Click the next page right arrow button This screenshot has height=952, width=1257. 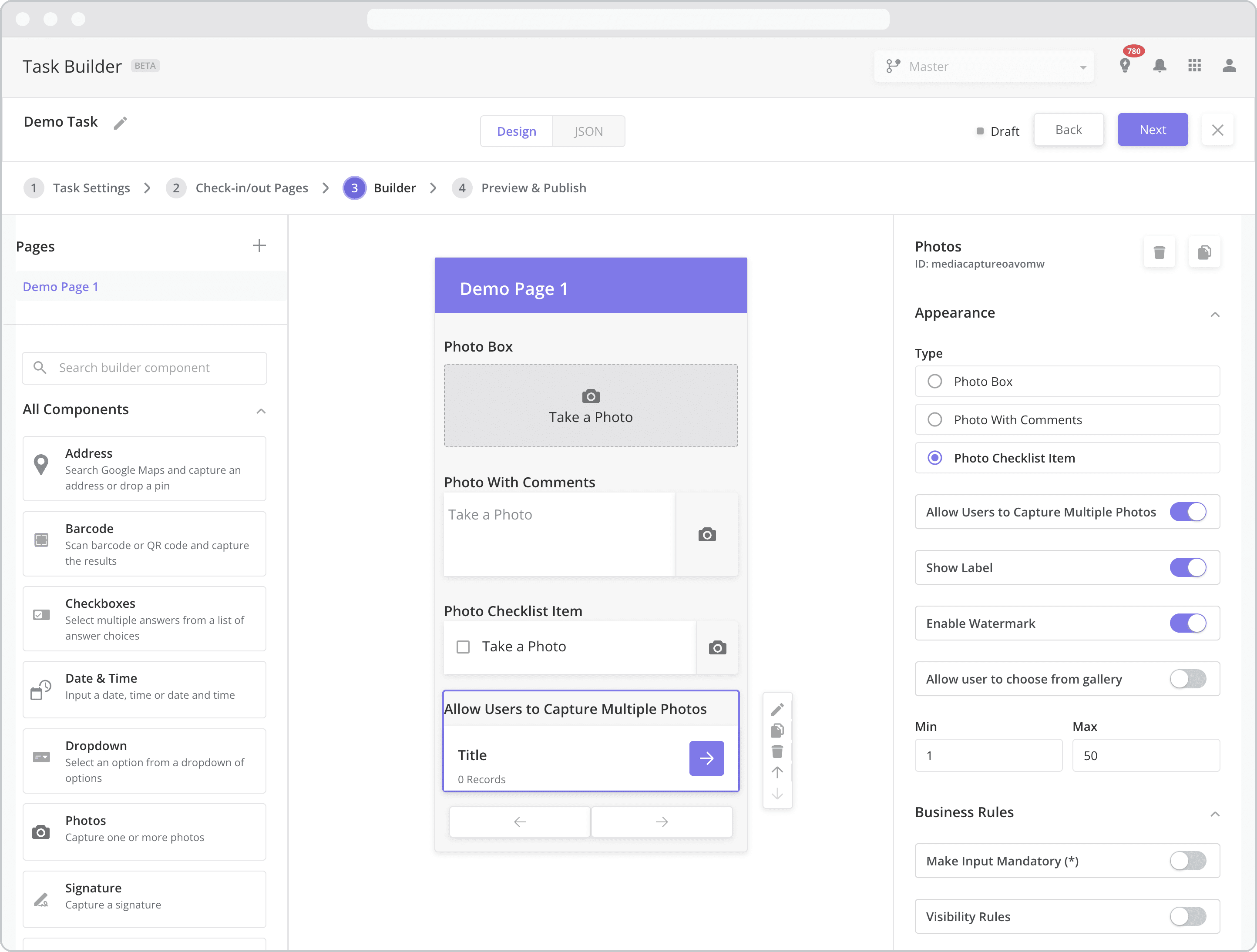(662, 821)
